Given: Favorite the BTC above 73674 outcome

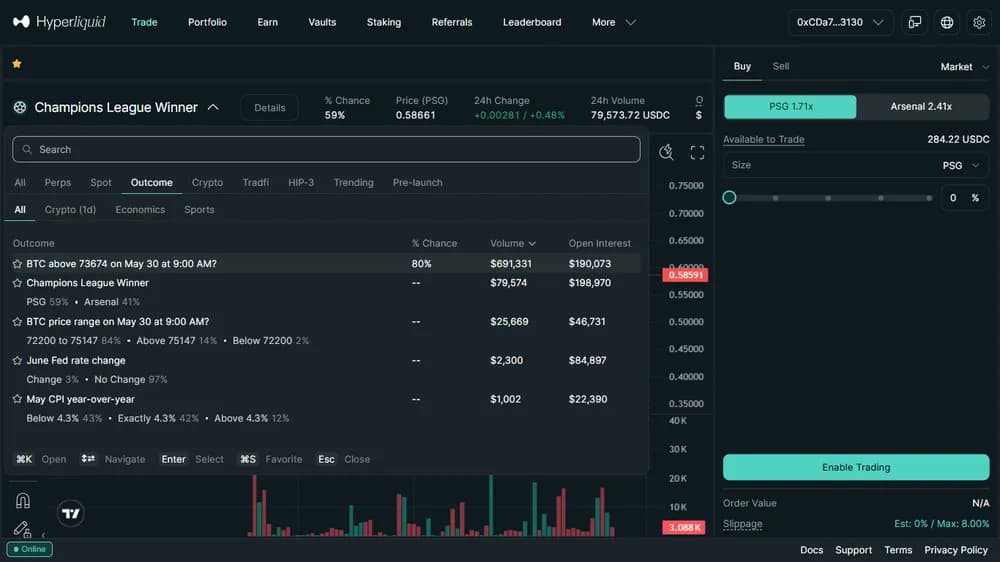Looking at the screenshot, I should coord(17,263).
